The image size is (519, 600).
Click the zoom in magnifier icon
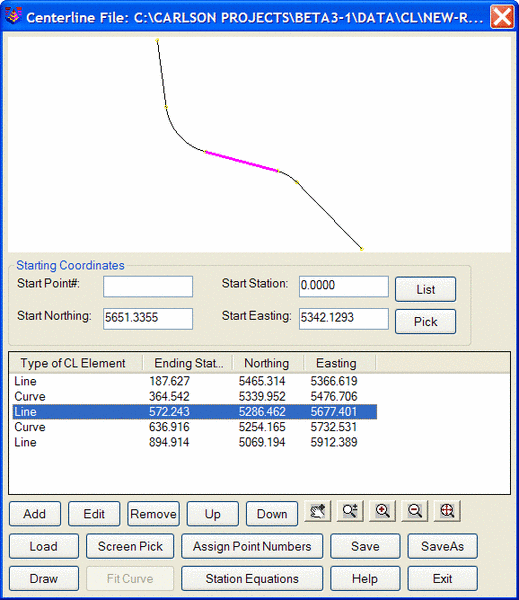point(382,511)
